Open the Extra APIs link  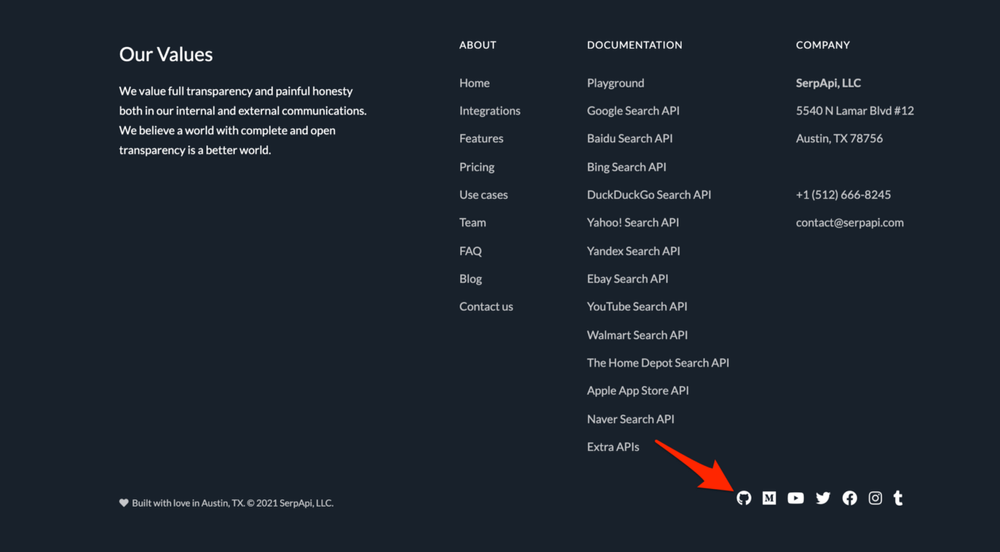(613, 447)
